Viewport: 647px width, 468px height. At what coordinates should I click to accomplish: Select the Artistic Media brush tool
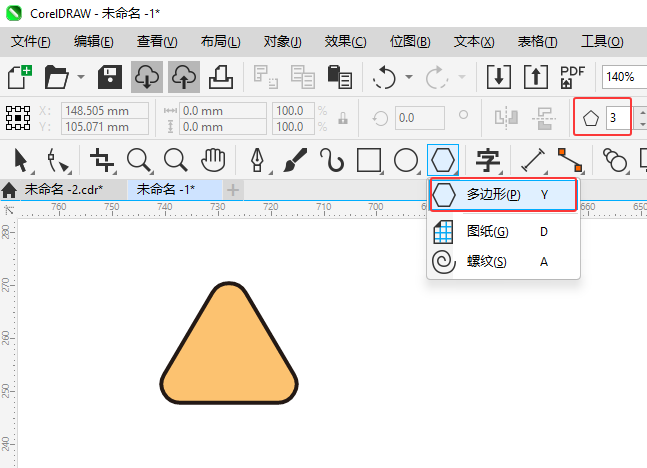pos(295,161)
